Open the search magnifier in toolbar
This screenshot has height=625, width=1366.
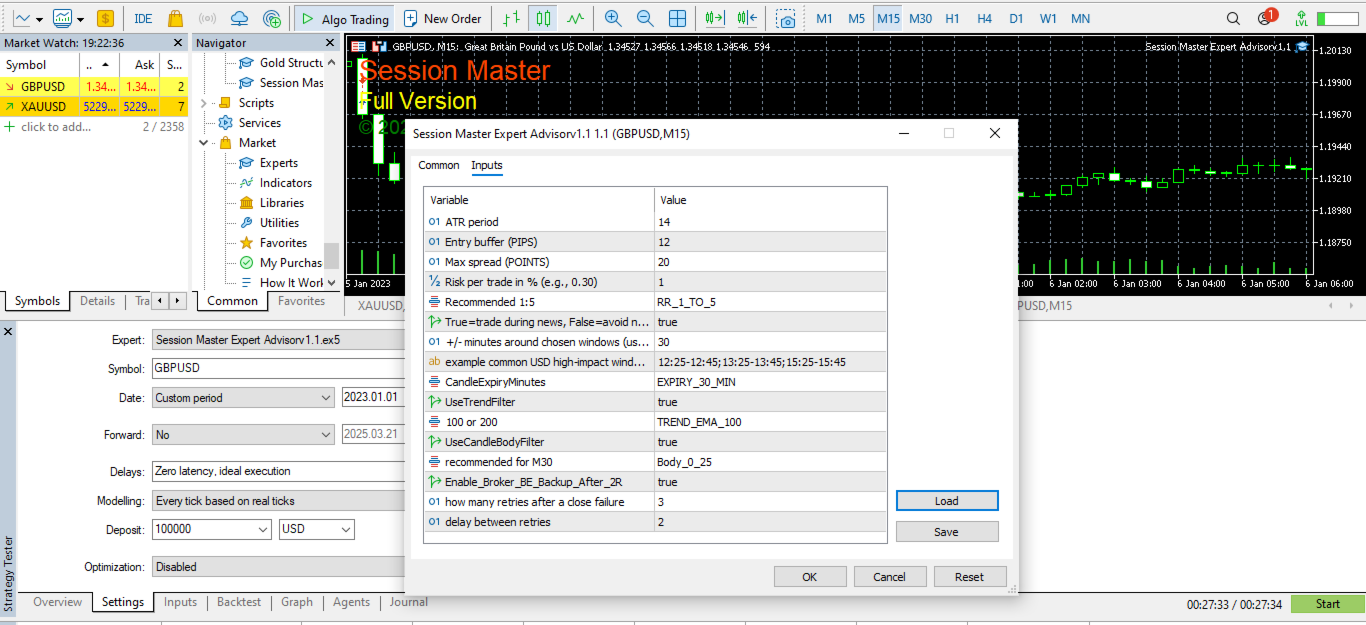(1233, 18)
